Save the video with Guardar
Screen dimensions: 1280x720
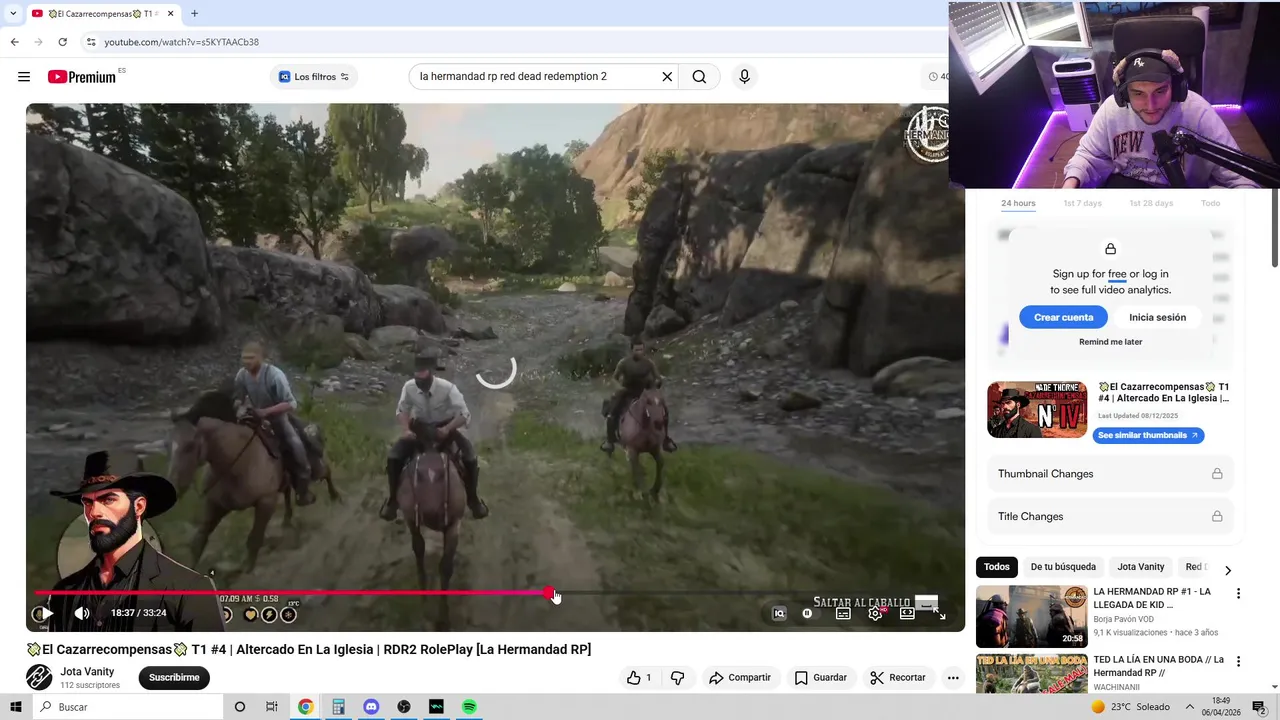[821, 678]
